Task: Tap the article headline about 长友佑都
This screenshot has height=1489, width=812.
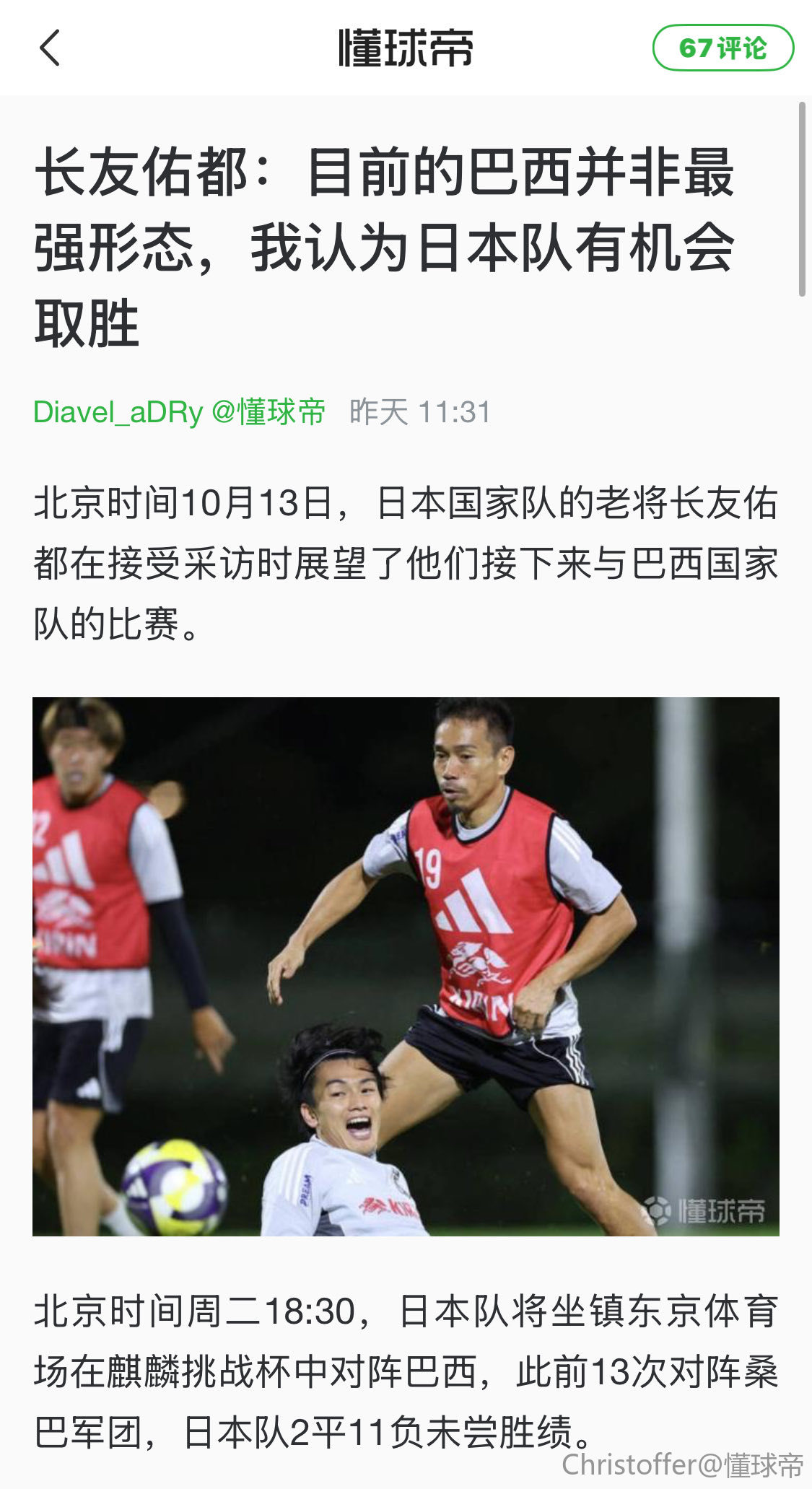Action: (384, 247)
